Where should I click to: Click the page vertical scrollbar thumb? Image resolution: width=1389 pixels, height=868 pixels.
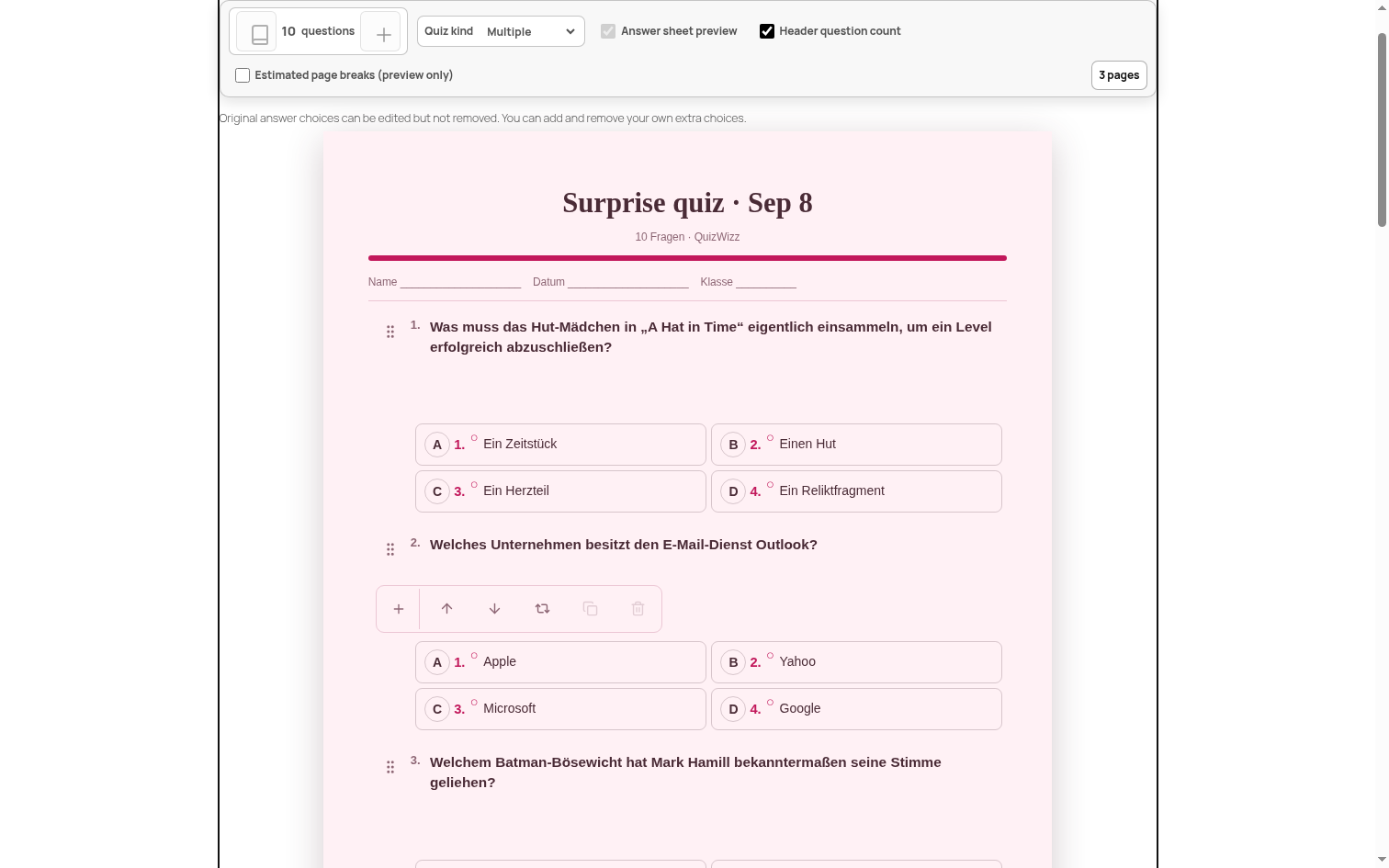[1382, 130]
